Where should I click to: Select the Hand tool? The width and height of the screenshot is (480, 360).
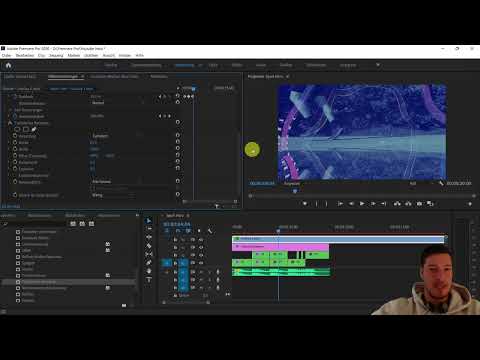click(149, 271)
